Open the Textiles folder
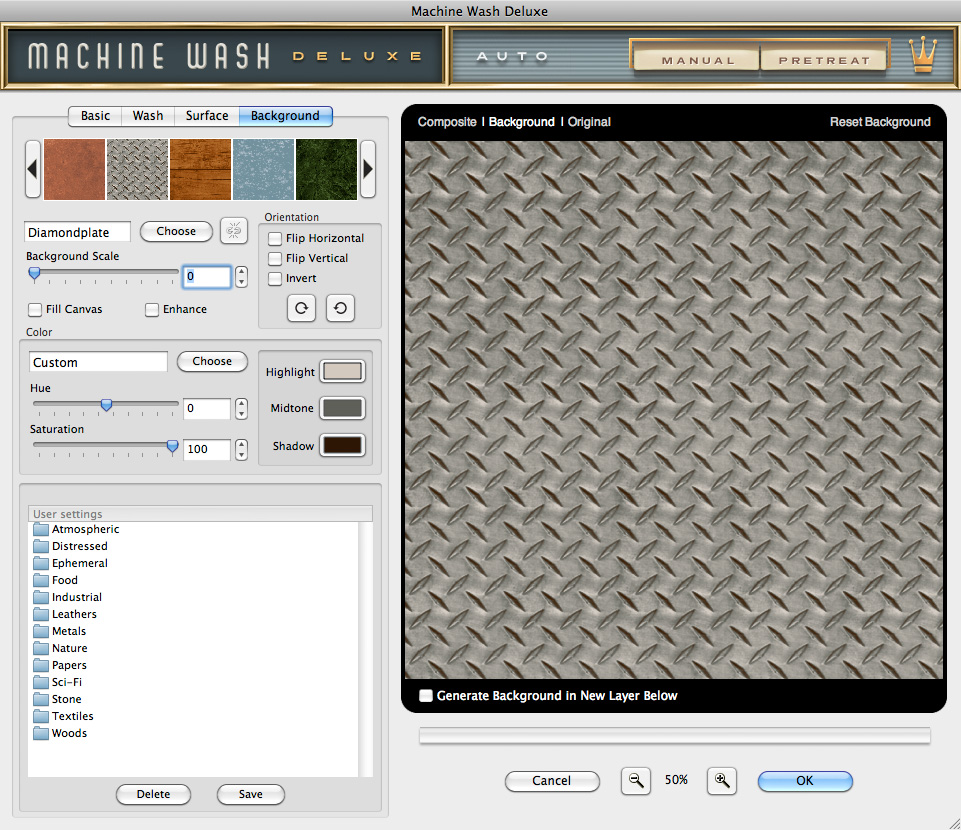Viewport: 961px width, 830px height. coord(64,716)
